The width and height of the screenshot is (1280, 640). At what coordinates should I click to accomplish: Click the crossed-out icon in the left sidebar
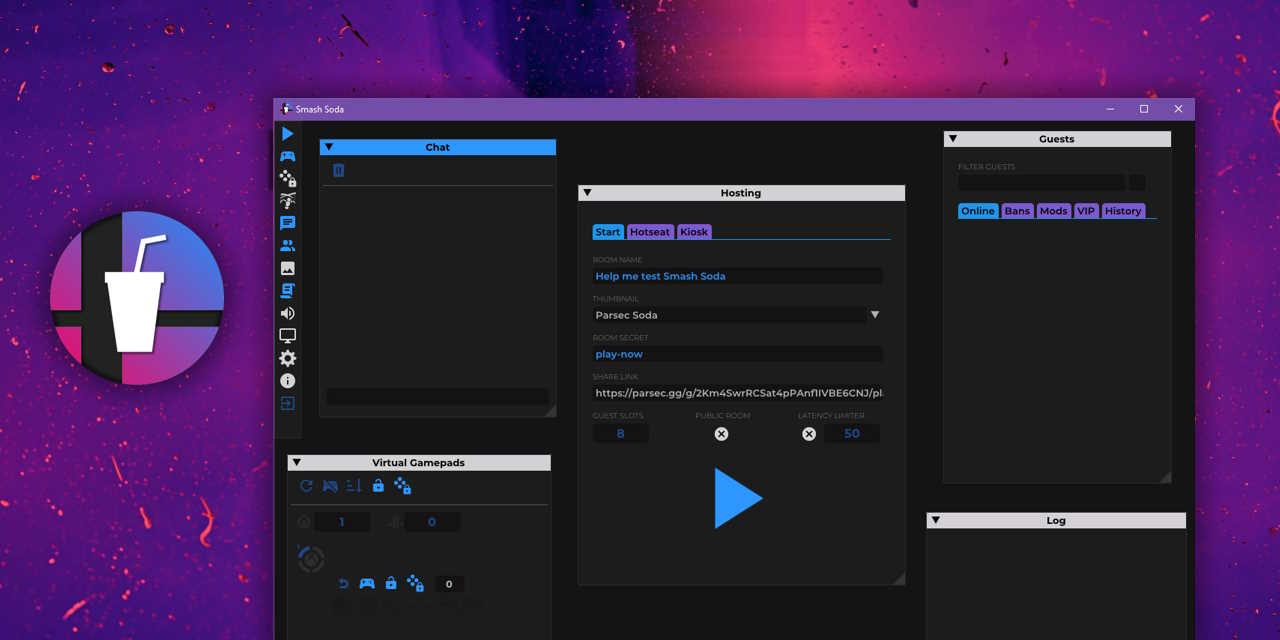288,201
